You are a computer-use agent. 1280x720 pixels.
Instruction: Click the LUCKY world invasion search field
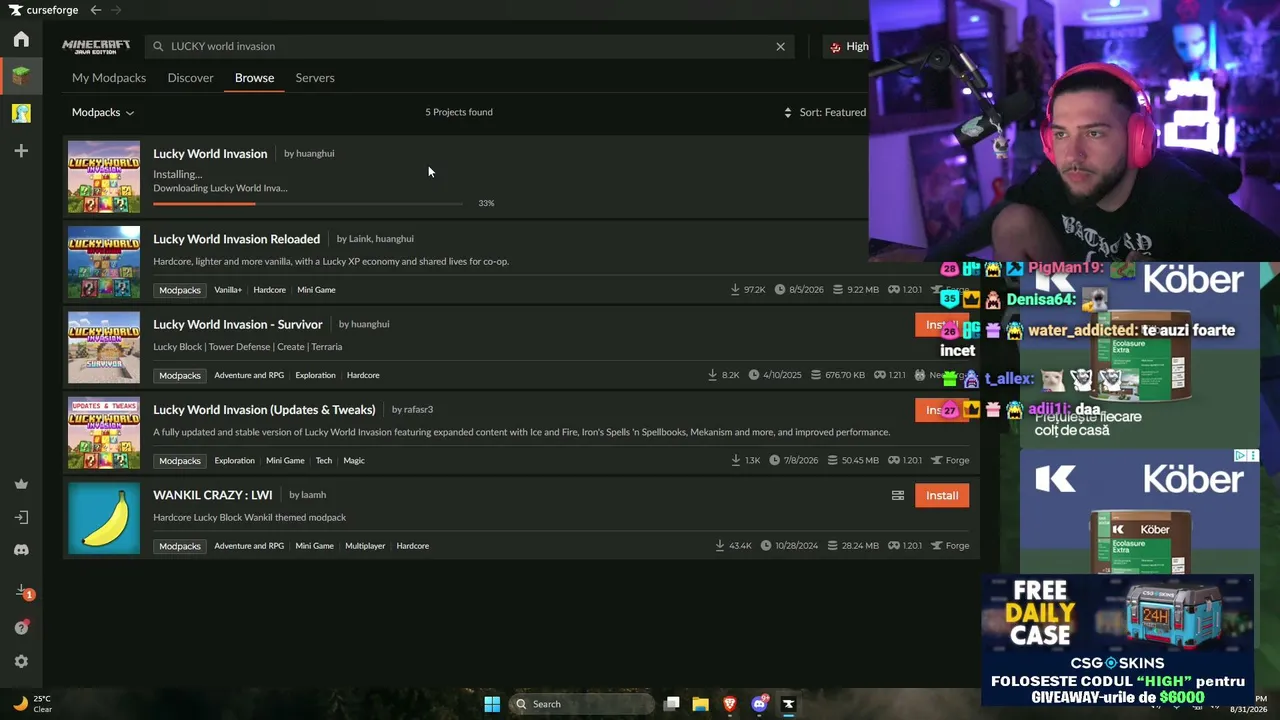pyautogui.click(x=470, y=46)
